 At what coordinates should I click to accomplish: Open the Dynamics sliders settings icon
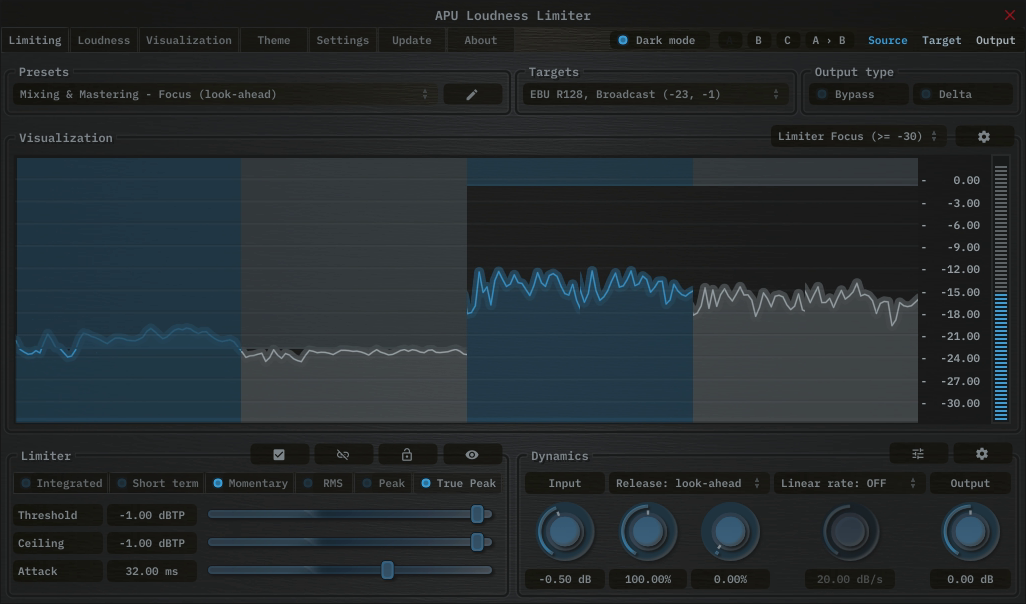click(x=918, y=453)
